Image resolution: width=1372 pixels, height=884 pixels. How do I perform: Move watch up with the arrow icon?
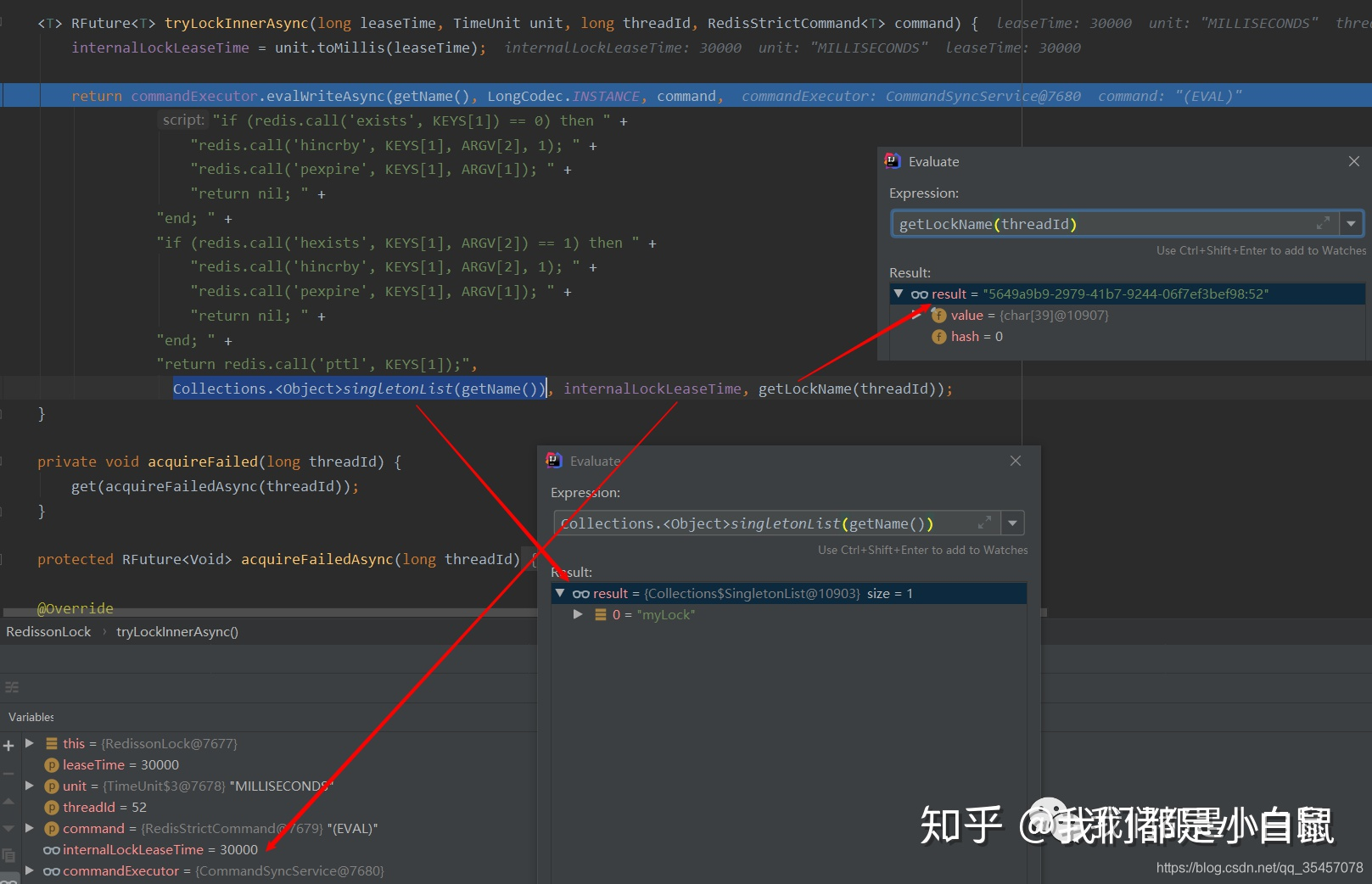click(x=8, y=801)
